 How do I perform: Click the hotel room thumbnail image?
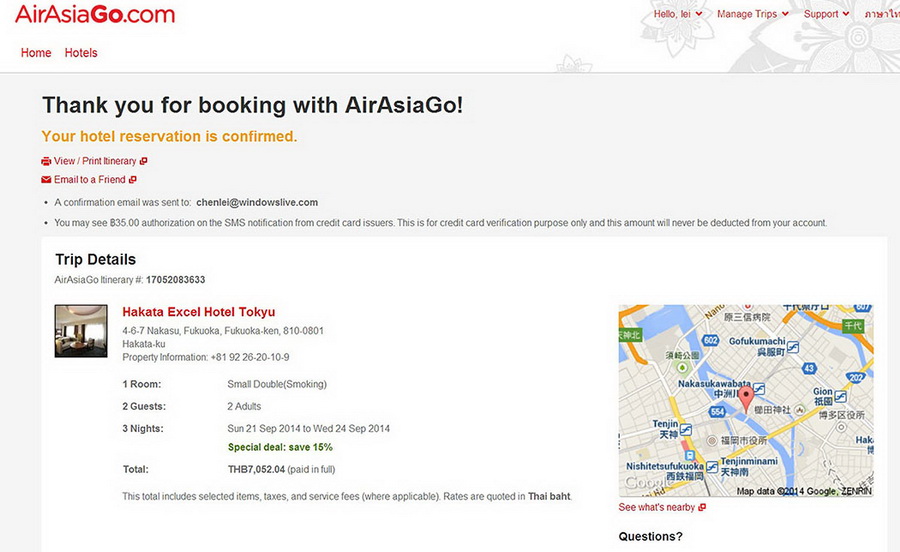tap(81, 331)
